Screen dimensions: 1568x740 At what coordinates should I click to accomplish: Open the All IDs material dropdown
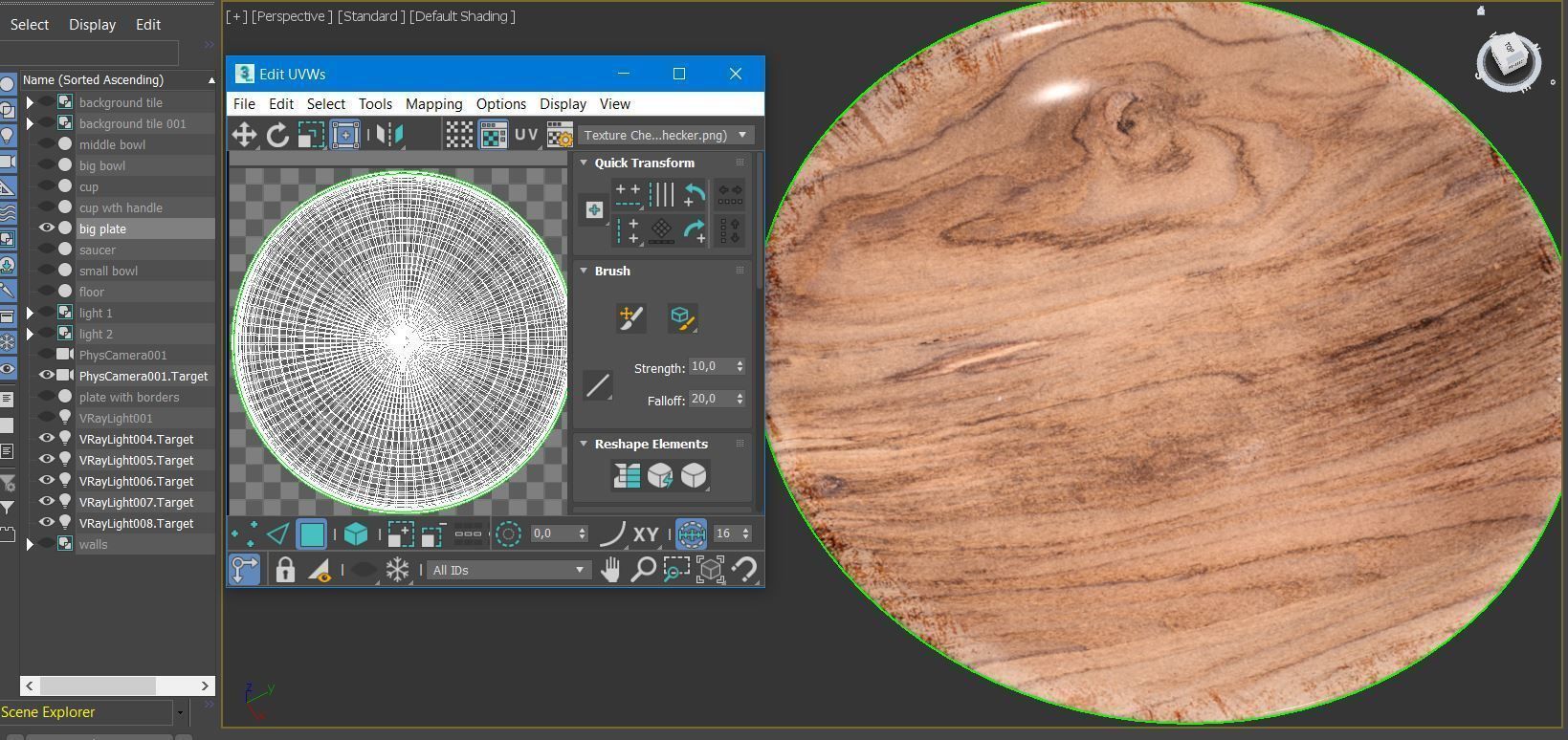508,570
